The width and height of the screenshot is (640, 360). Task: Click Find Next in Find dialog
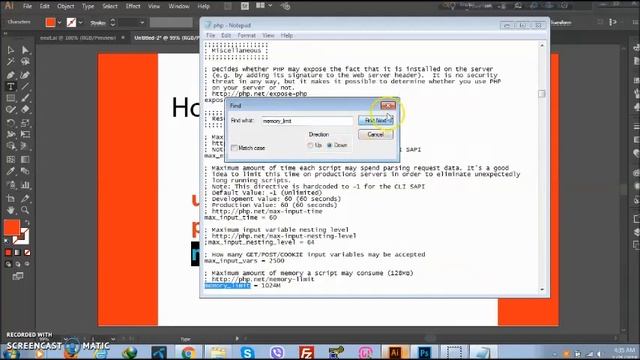[x=376, y=120]
